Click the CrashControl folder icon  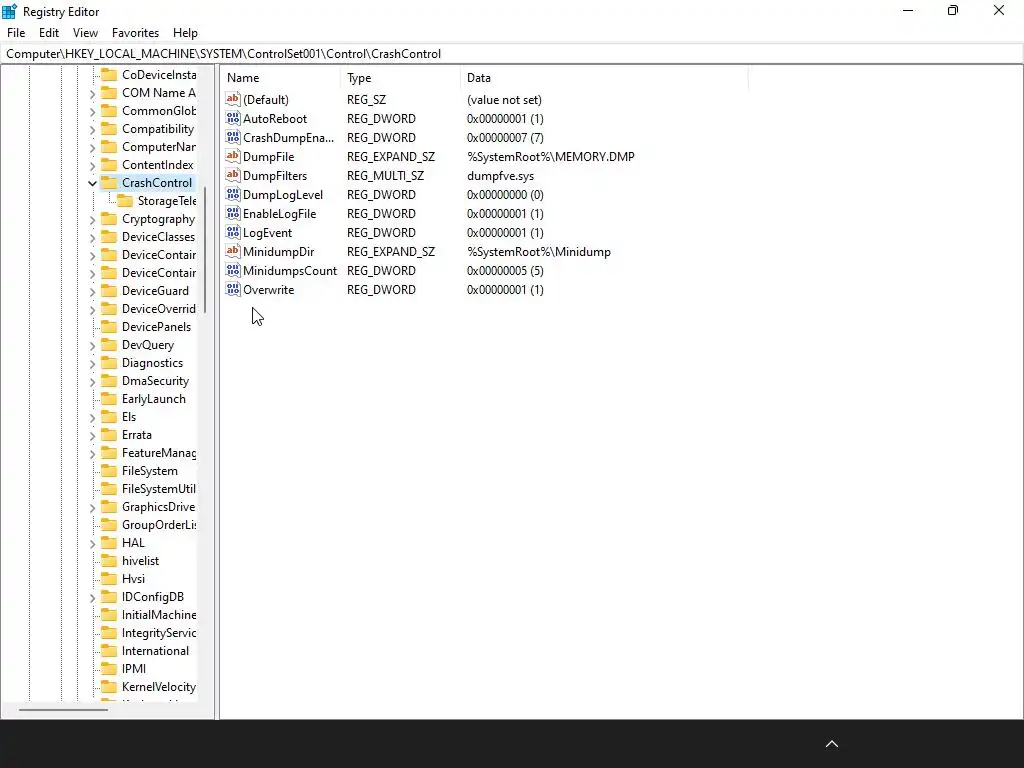pos(109,183)
